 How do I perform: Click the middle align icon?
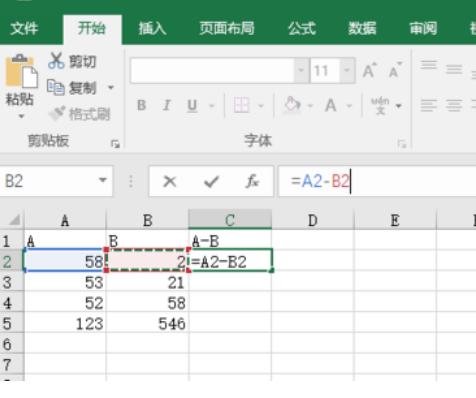(454, 69)
